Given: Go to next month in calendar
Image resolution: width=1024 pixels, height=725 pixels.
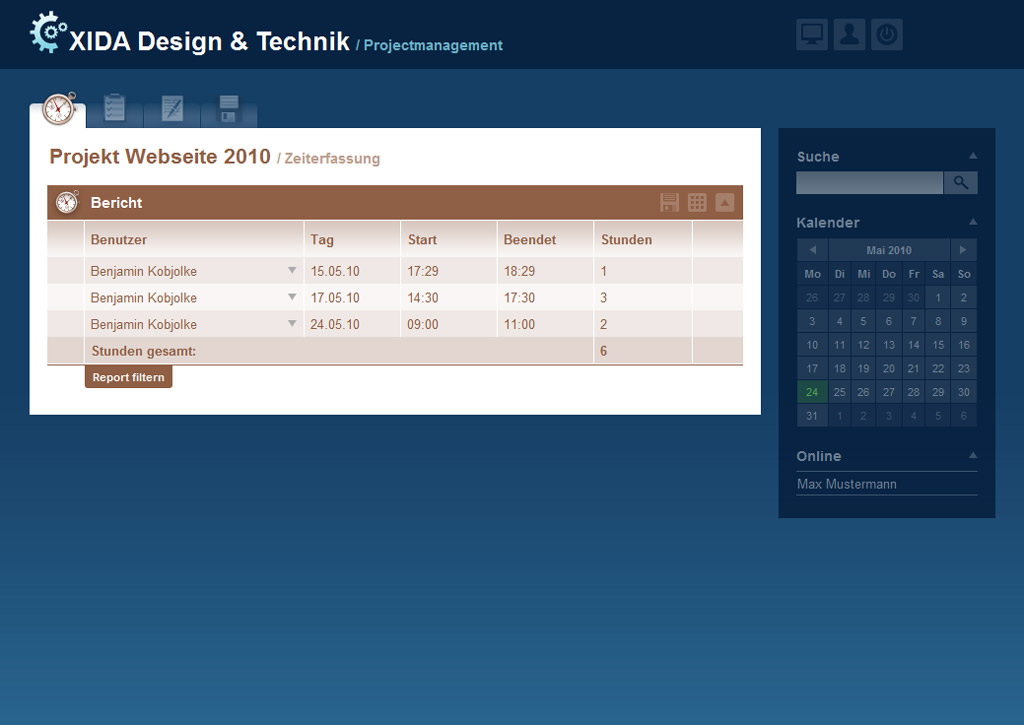Looking at the screenshot, I should pyautogui.click(x=963, y=250).
